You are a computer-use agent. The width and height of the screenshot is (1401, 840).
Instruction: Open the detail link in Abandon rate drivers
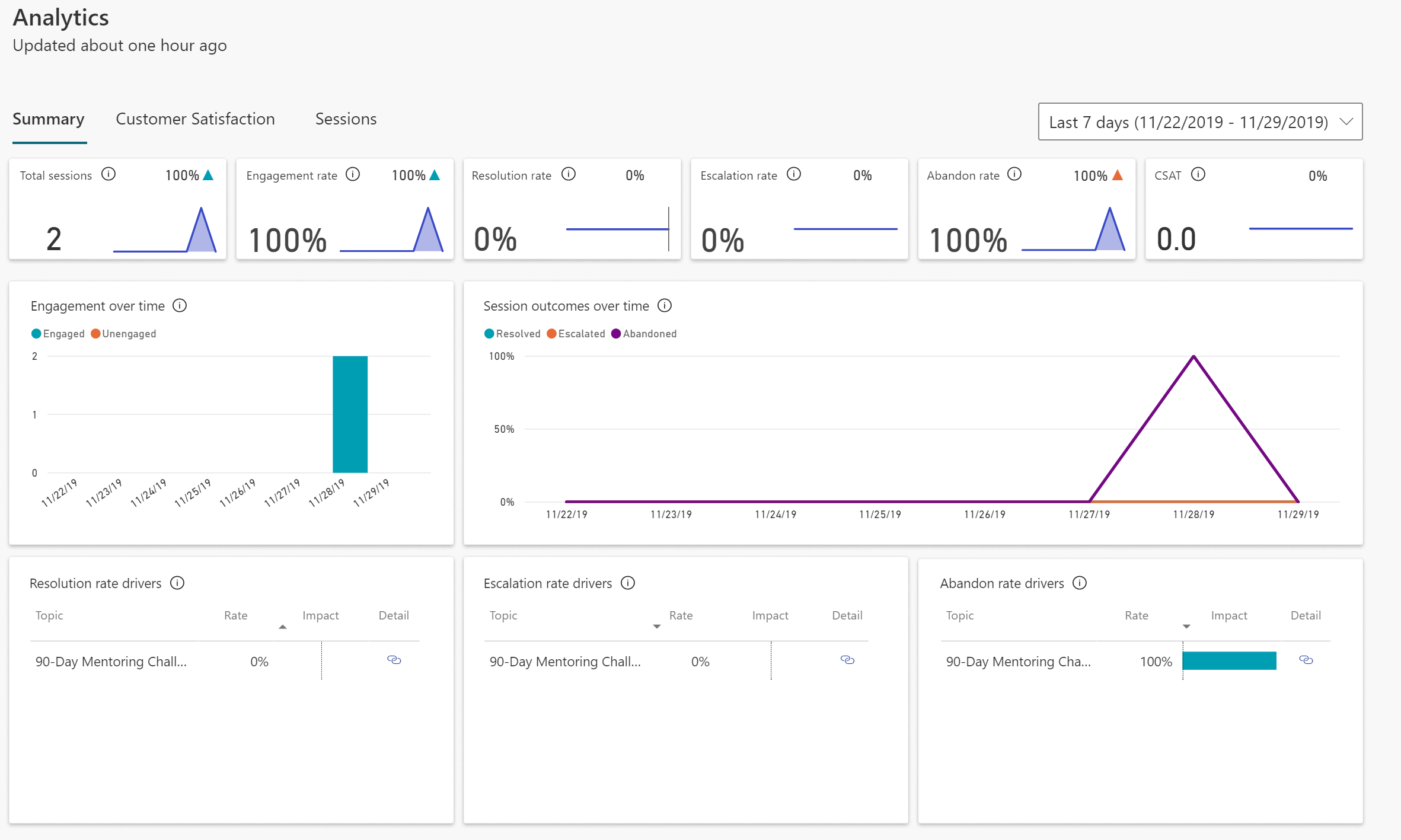[1306, 660]
